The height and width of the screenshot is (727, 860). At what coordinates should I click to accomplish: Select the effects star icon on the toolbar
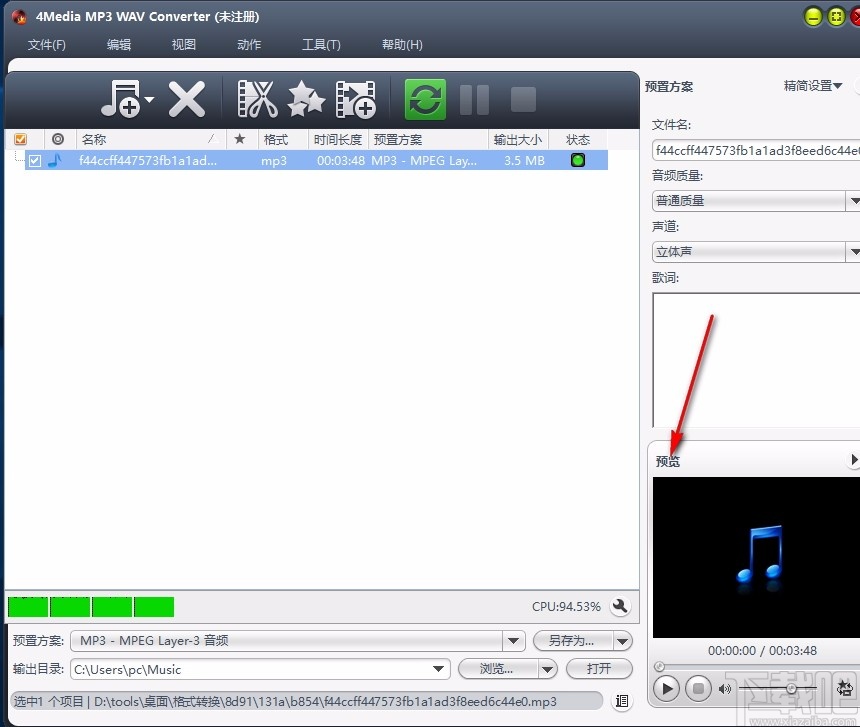click(306, 99)
